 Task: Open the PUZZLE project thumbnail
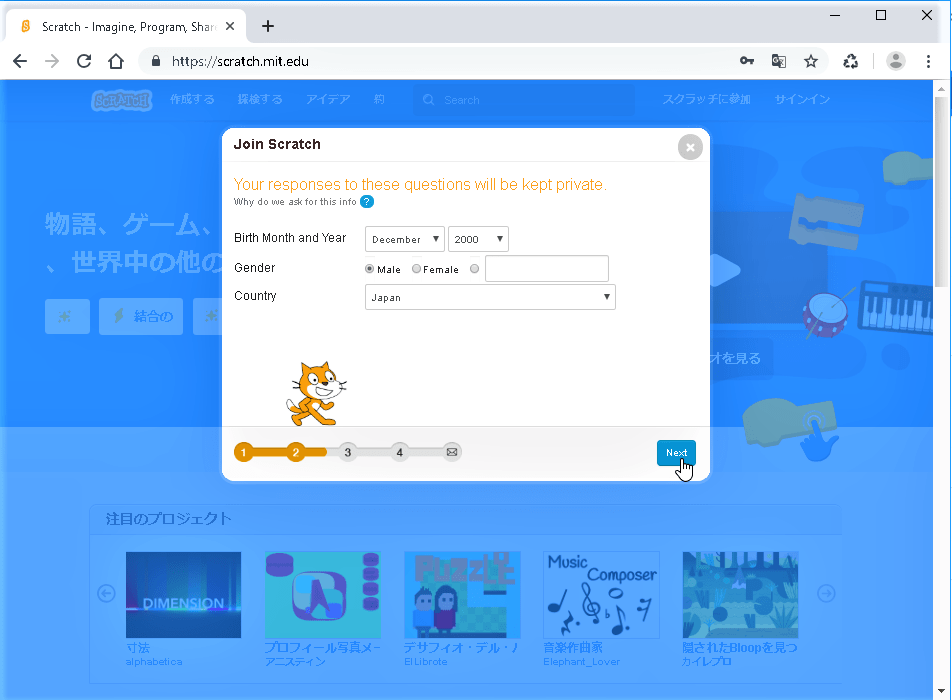pyautogui.click(x=462, y=595)
